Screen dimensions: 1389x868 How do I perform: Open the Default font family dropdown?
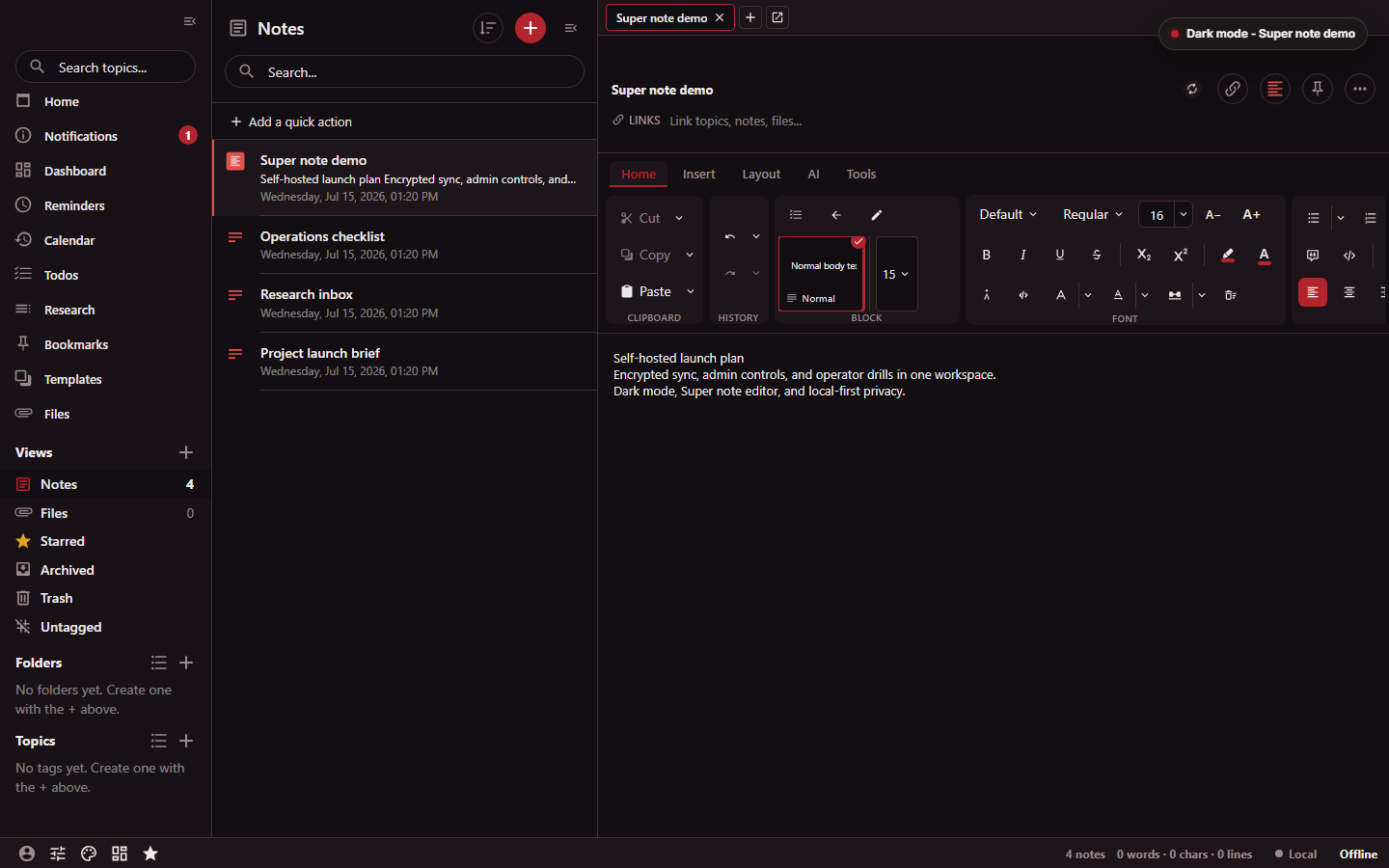(x=1008, y=214)
